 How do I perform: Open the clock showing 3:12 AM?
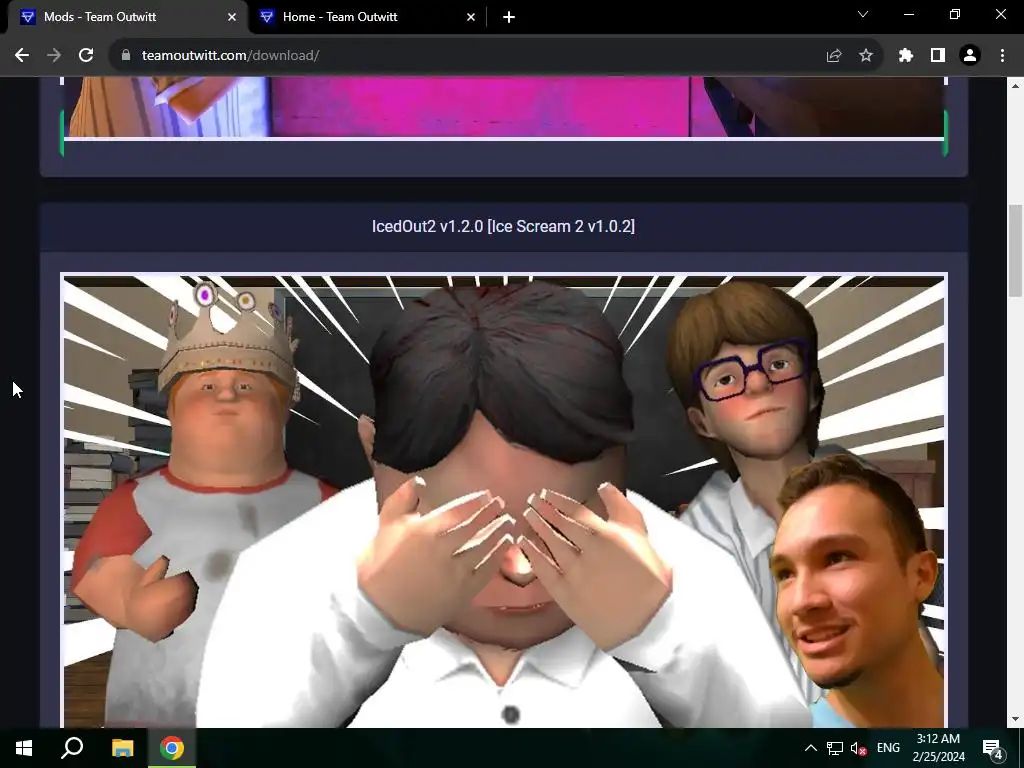pos(938,748)
